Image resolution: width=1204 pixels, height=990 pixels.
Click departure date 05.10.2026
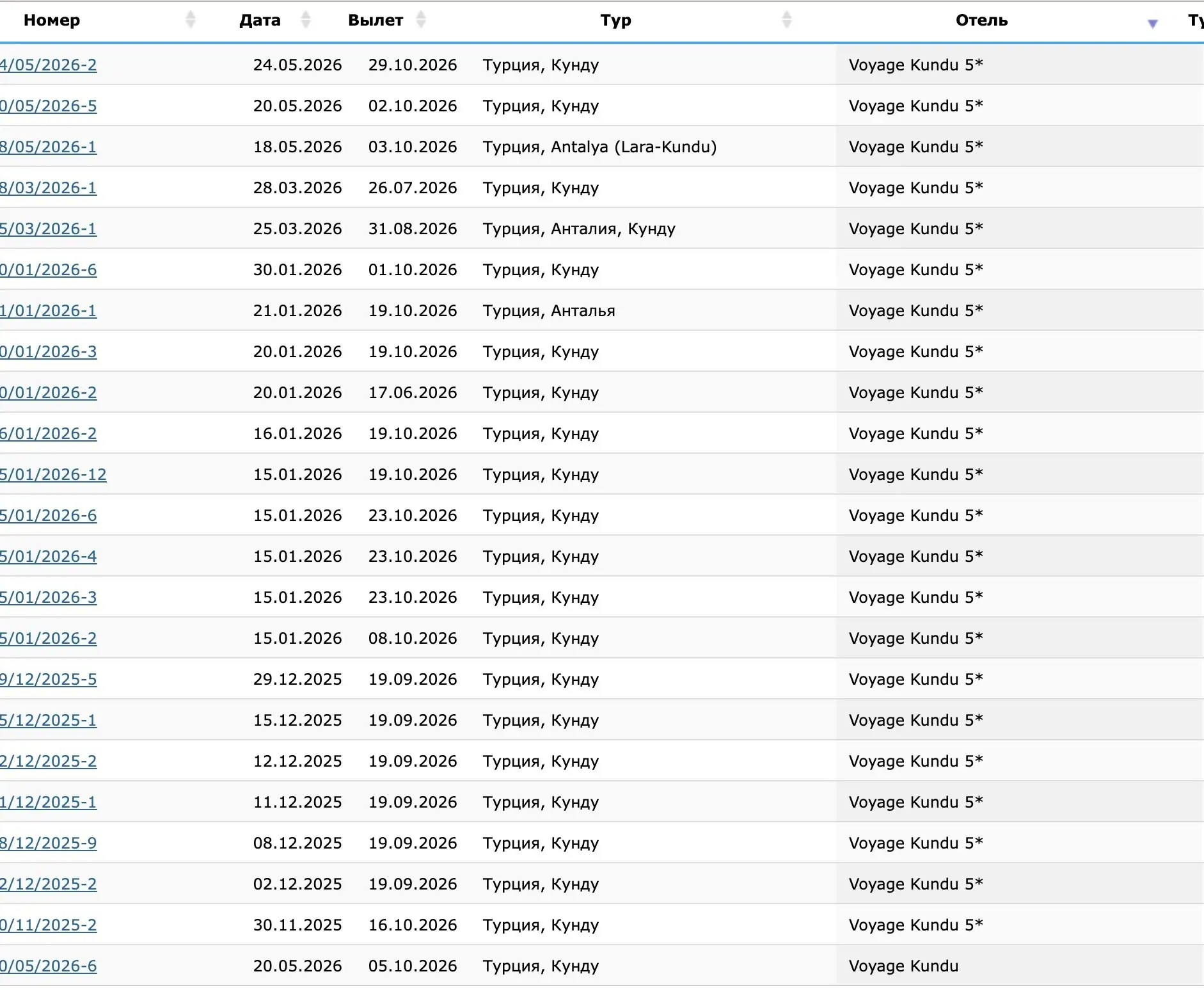click(x=413, y=966)
